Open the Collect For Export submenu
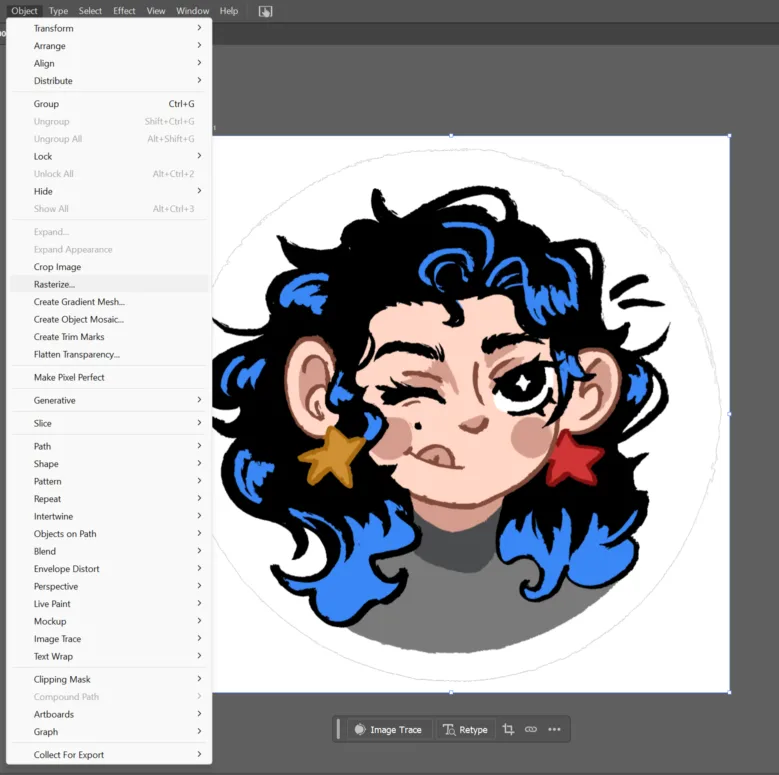Viewport: 779px width, 775px height. [x=109, y=755]
